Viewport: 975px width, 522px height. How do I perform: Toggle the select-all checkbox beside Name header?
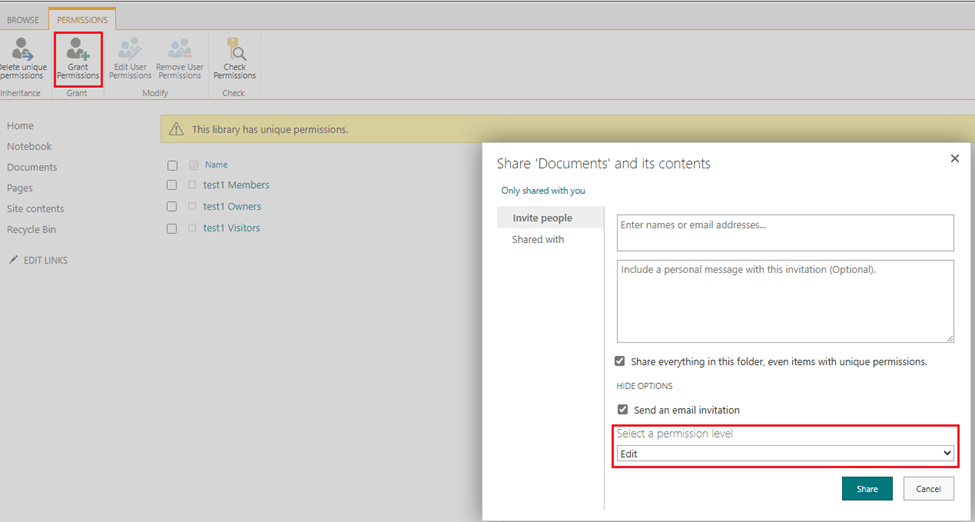click(172, 165)
